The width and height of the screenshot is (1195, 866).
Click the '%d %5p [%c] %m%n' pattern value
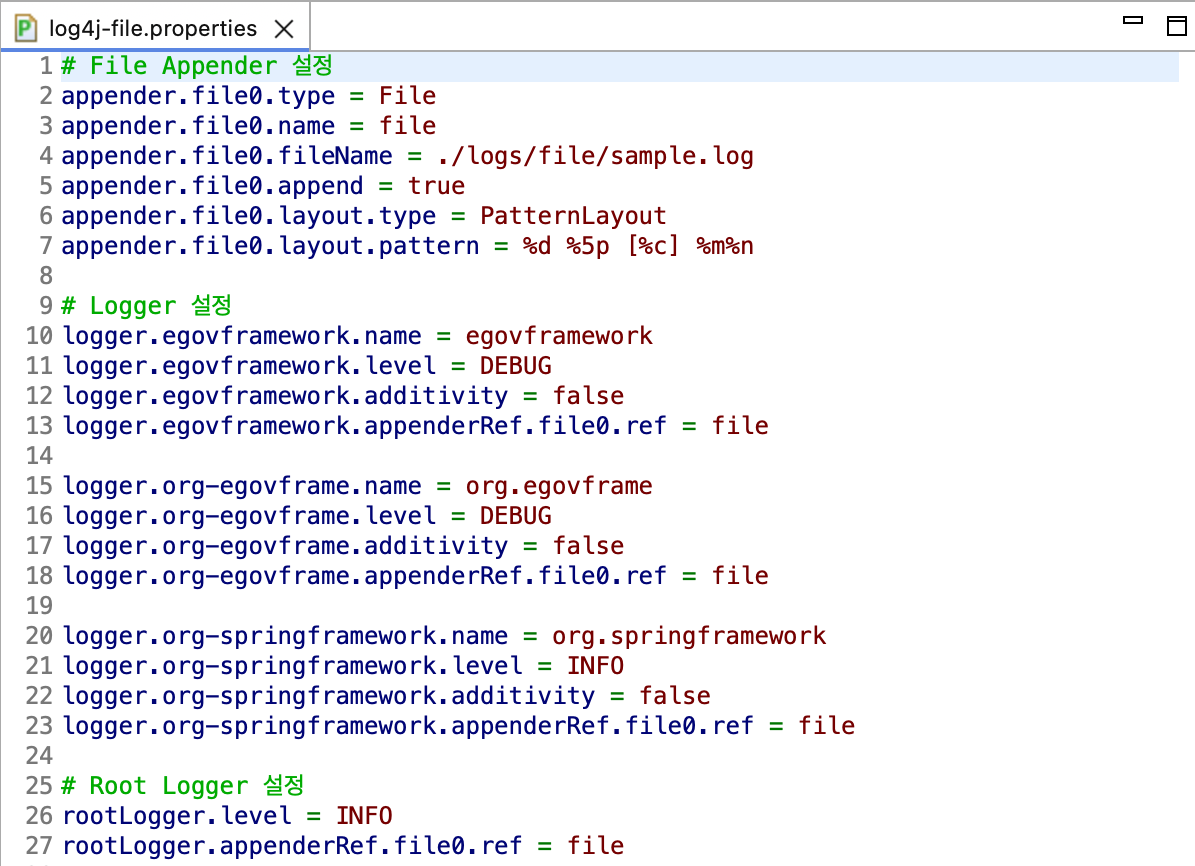coord(638,246)
